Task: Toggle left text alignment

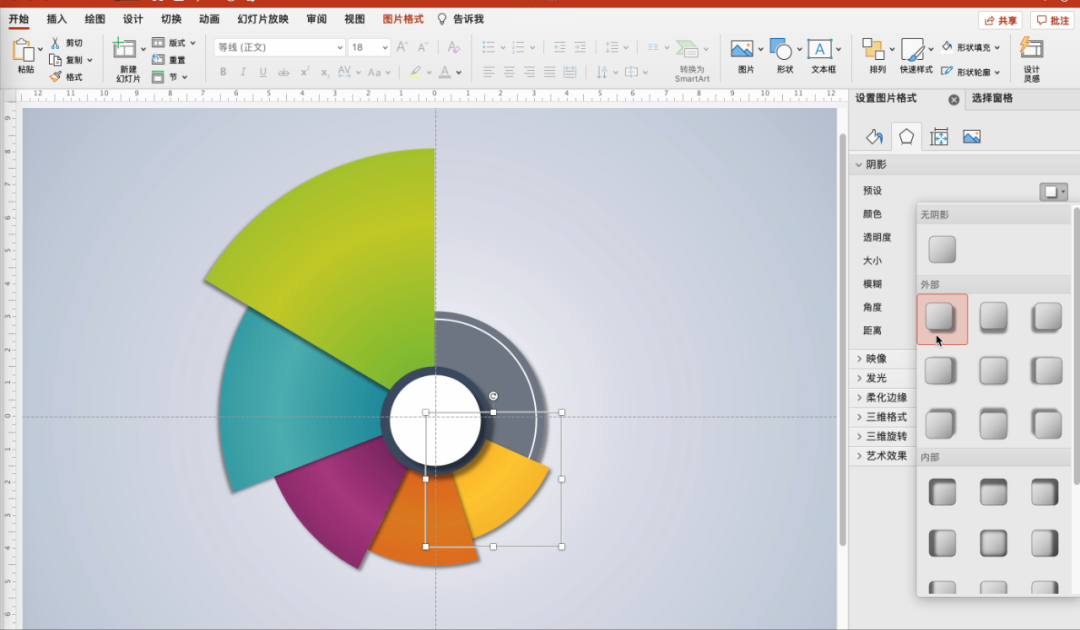Action: [x=488, y=72]
